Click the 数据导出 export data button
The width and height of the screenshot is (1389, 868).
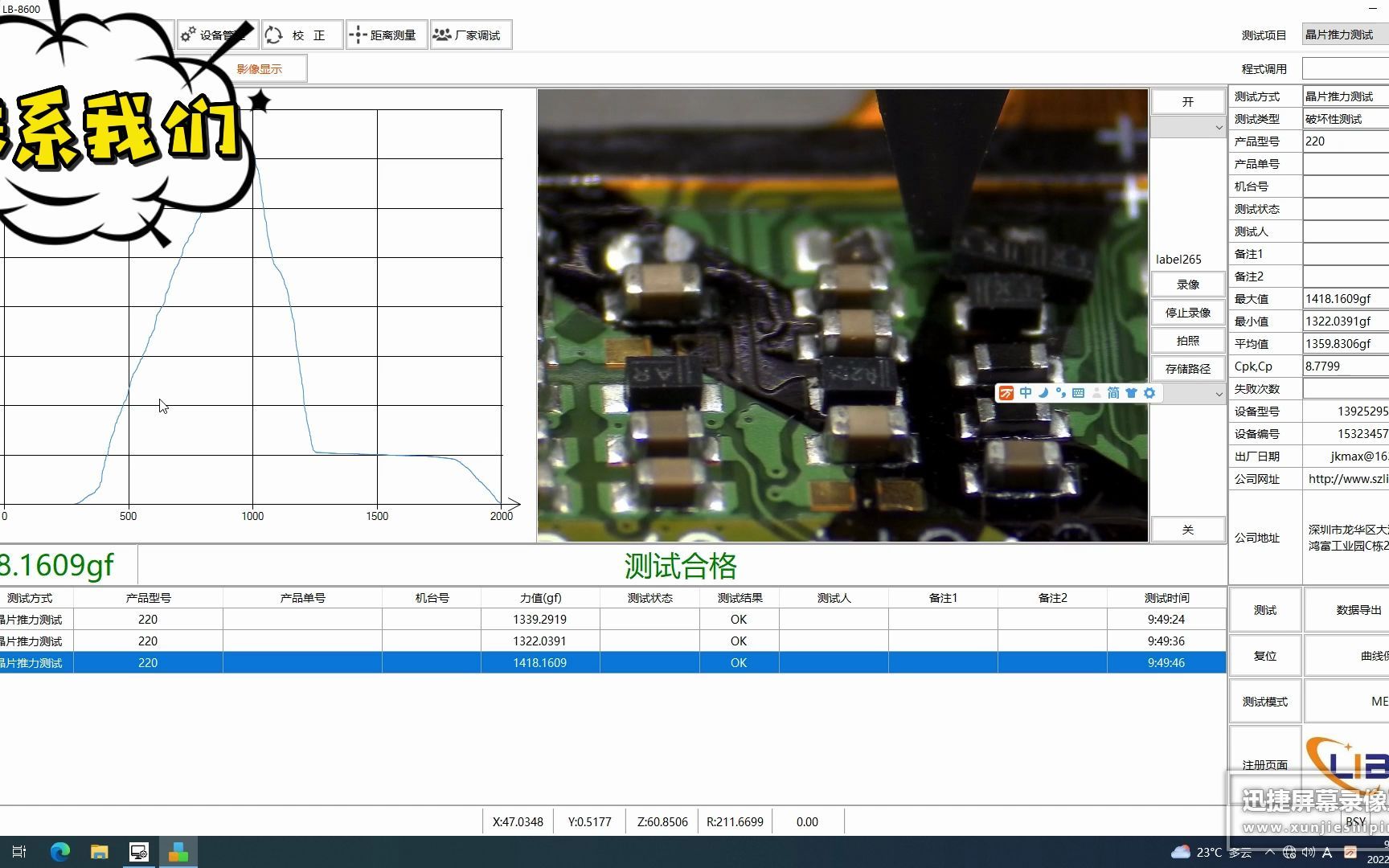point(1346,610)
